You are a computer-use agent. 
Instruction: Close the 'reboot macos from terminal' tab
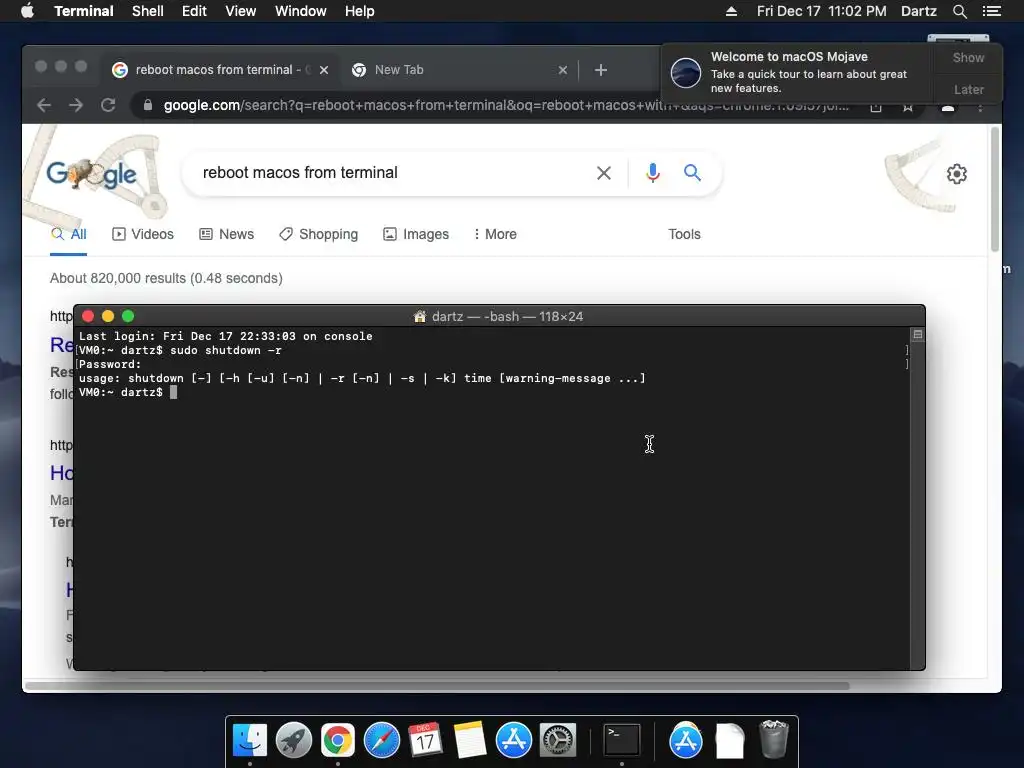coord(324,70)
